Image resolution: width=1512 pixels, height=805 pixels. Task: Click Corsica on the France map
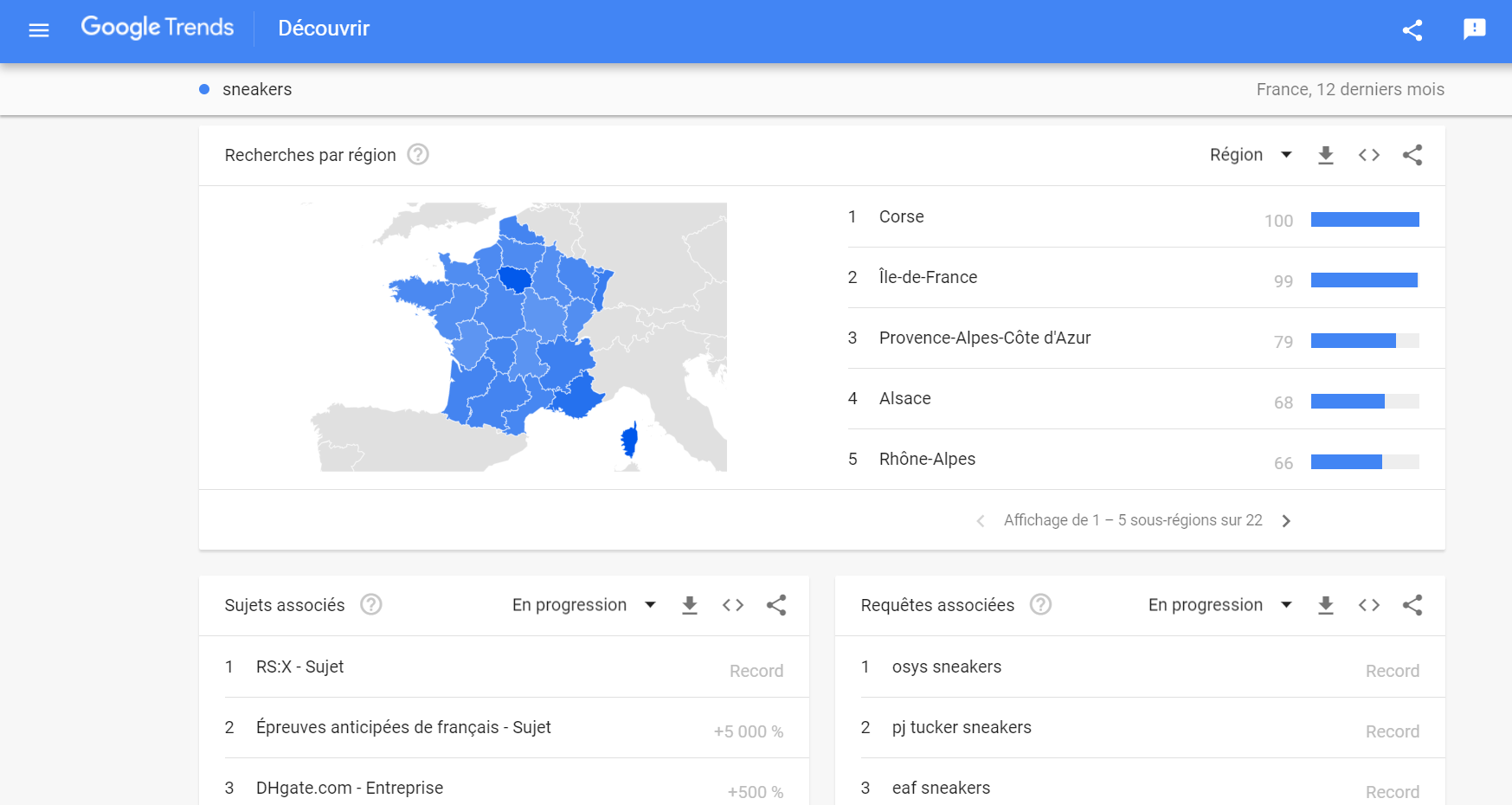[629, 440]
